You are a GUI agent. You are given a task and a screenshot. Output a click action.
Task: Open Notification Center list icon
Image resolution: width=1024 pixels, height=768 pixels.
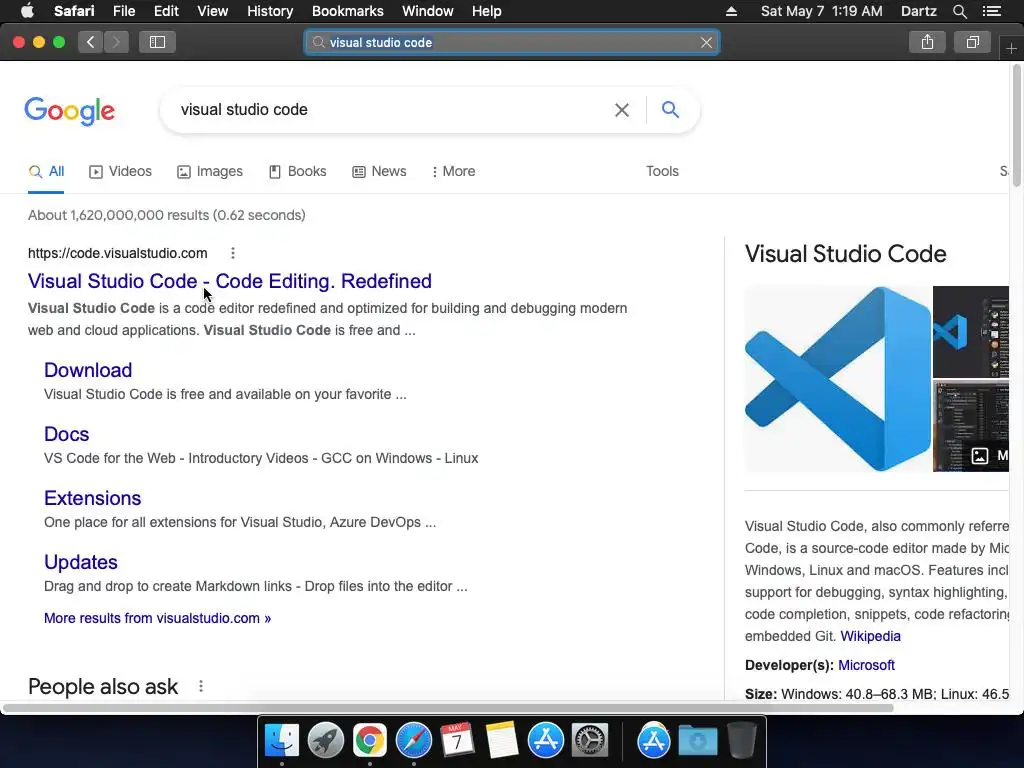[x=991, y=11]
